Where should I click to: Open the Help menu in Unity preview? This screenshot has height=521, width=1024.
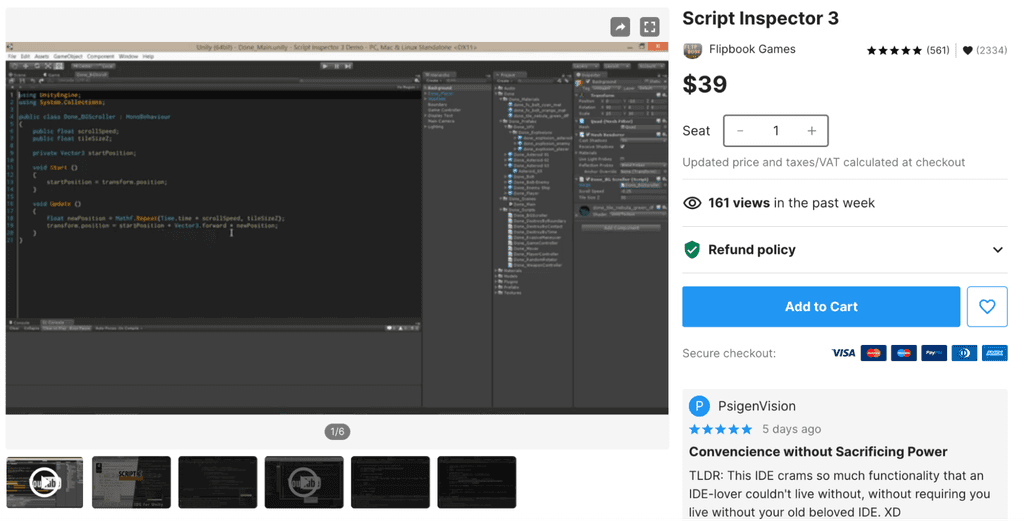[148, 56]
